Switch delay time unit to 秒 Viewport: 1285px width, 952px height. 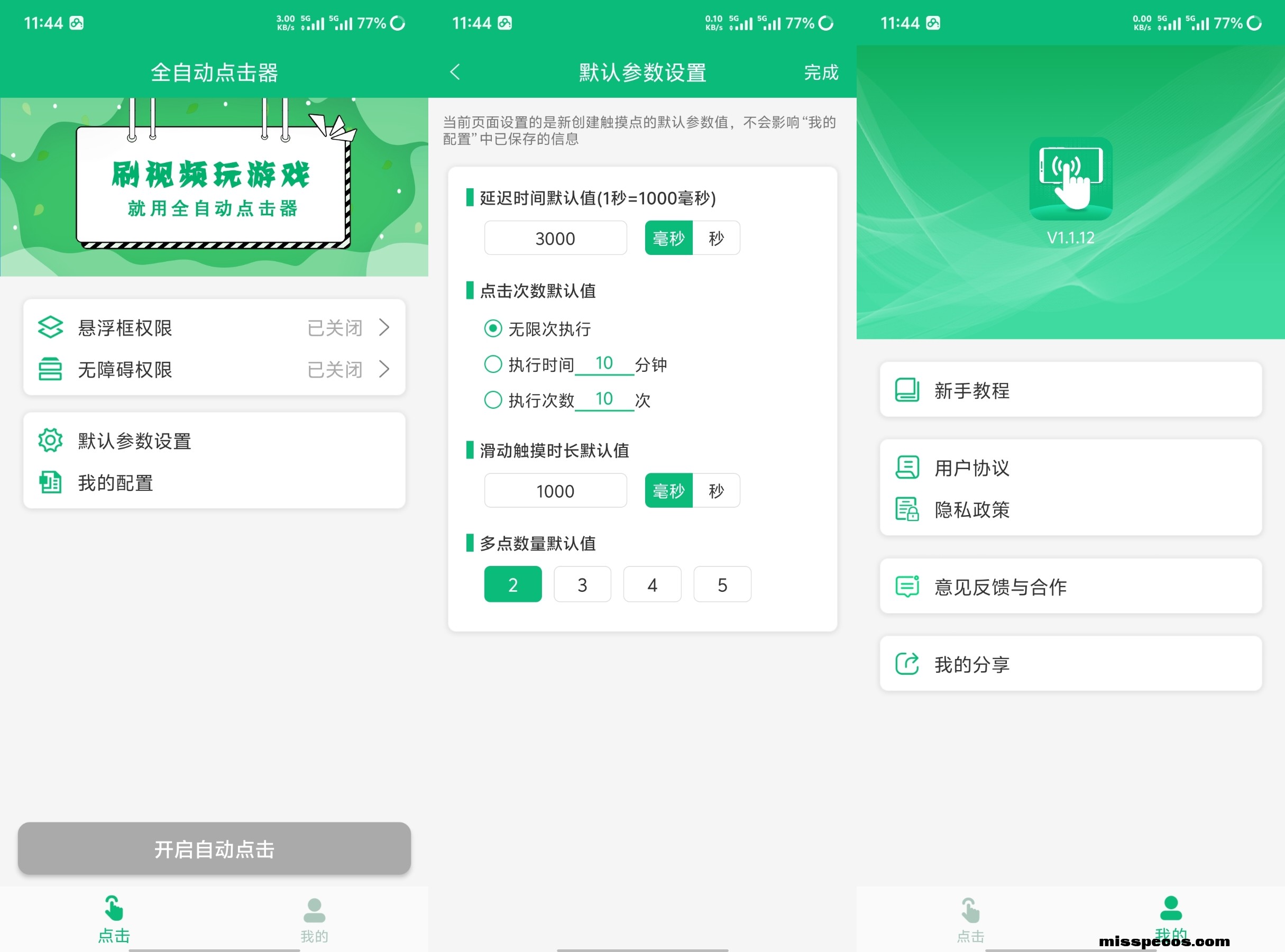(x=716, y=238)
